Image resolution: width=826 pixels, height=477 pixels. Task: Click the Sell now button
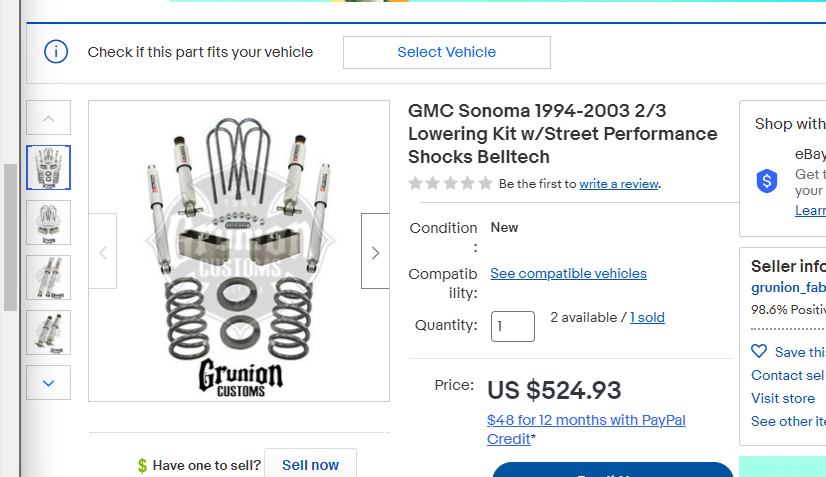click(310, 465)
